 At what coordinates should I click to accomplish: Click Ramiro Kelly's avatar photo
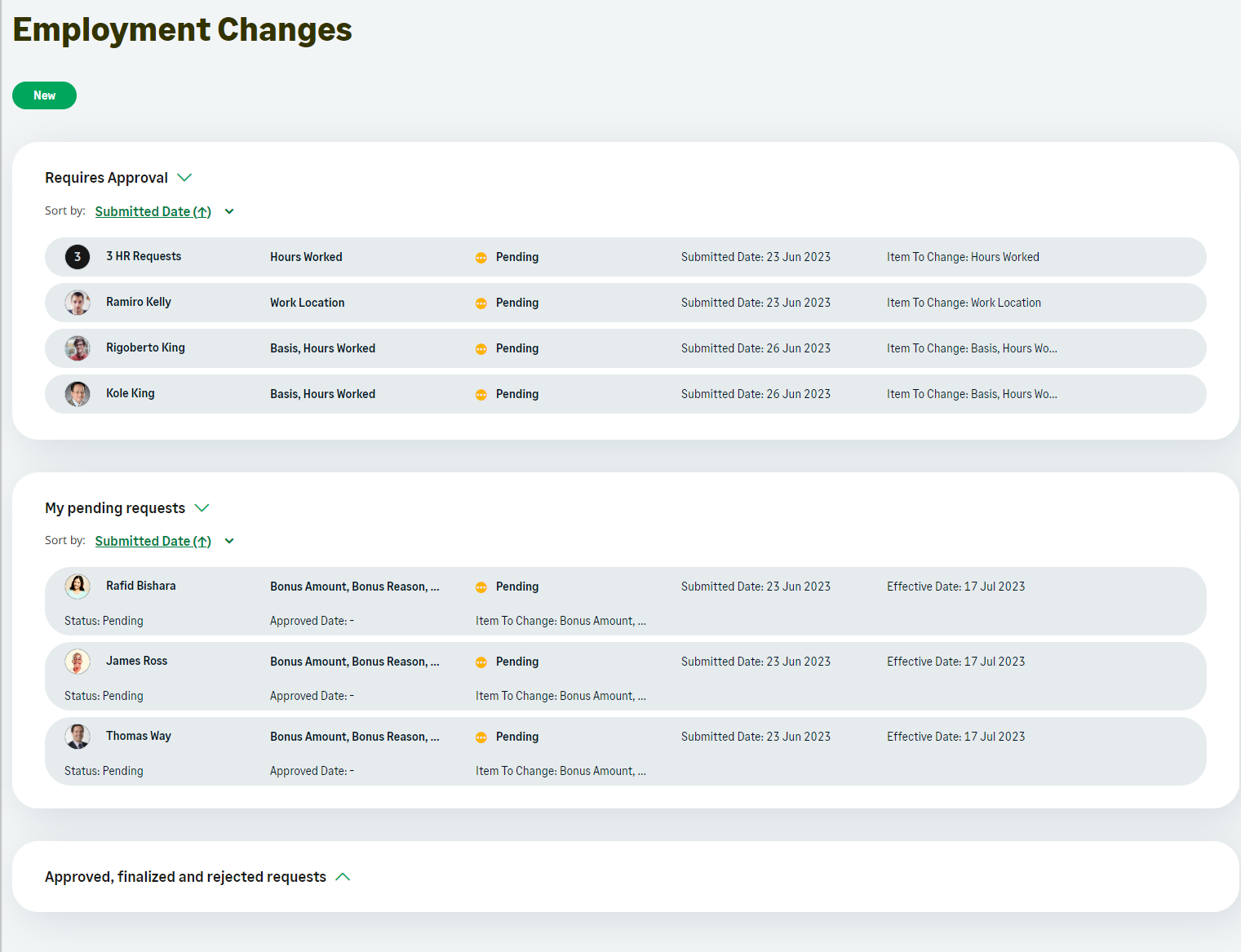pyautogui.click(x=78, y=303)
